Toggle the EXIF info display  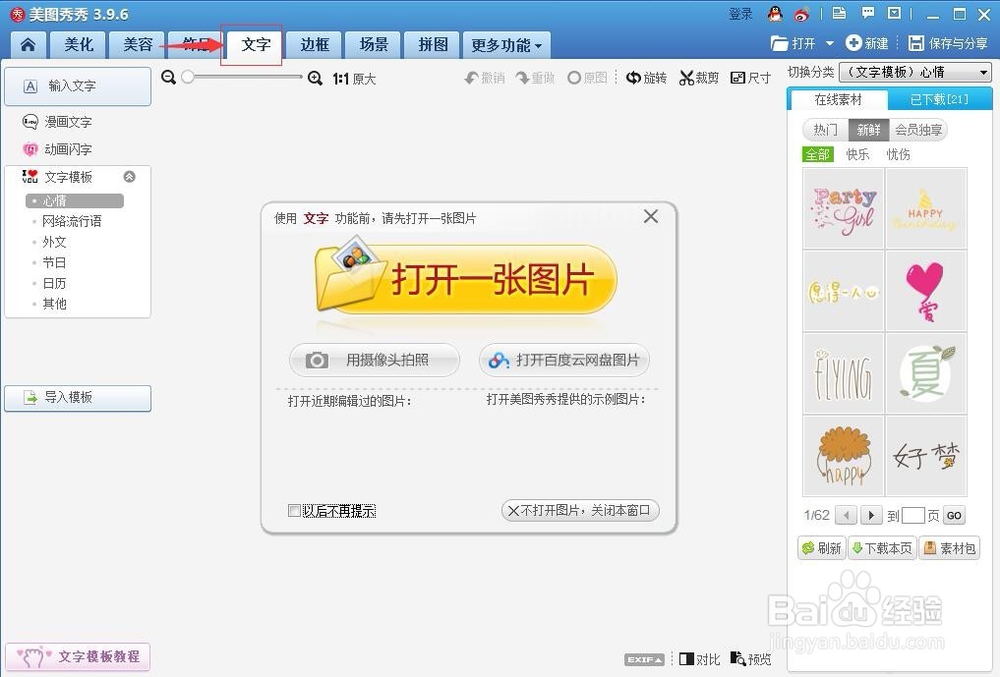point(642,659)
